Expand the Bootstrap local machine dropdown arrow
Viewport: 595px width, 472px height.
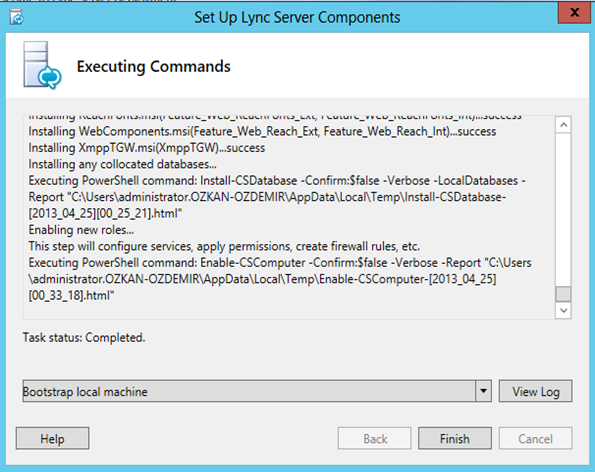pyautogui.click(x=483, y=391)
